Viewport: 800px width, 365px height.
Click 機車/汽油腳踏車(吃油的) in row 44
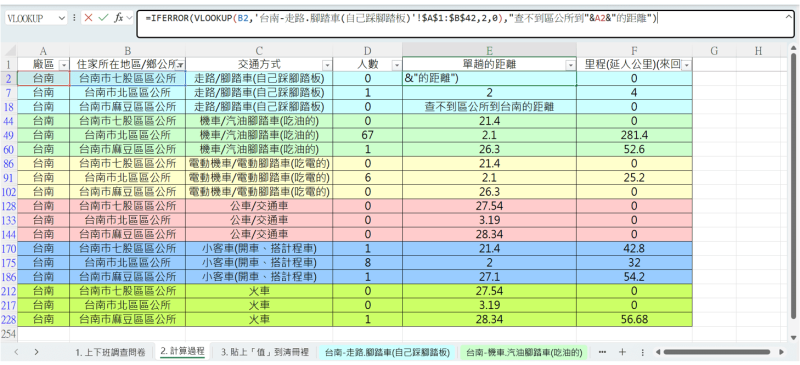[259, 121]
